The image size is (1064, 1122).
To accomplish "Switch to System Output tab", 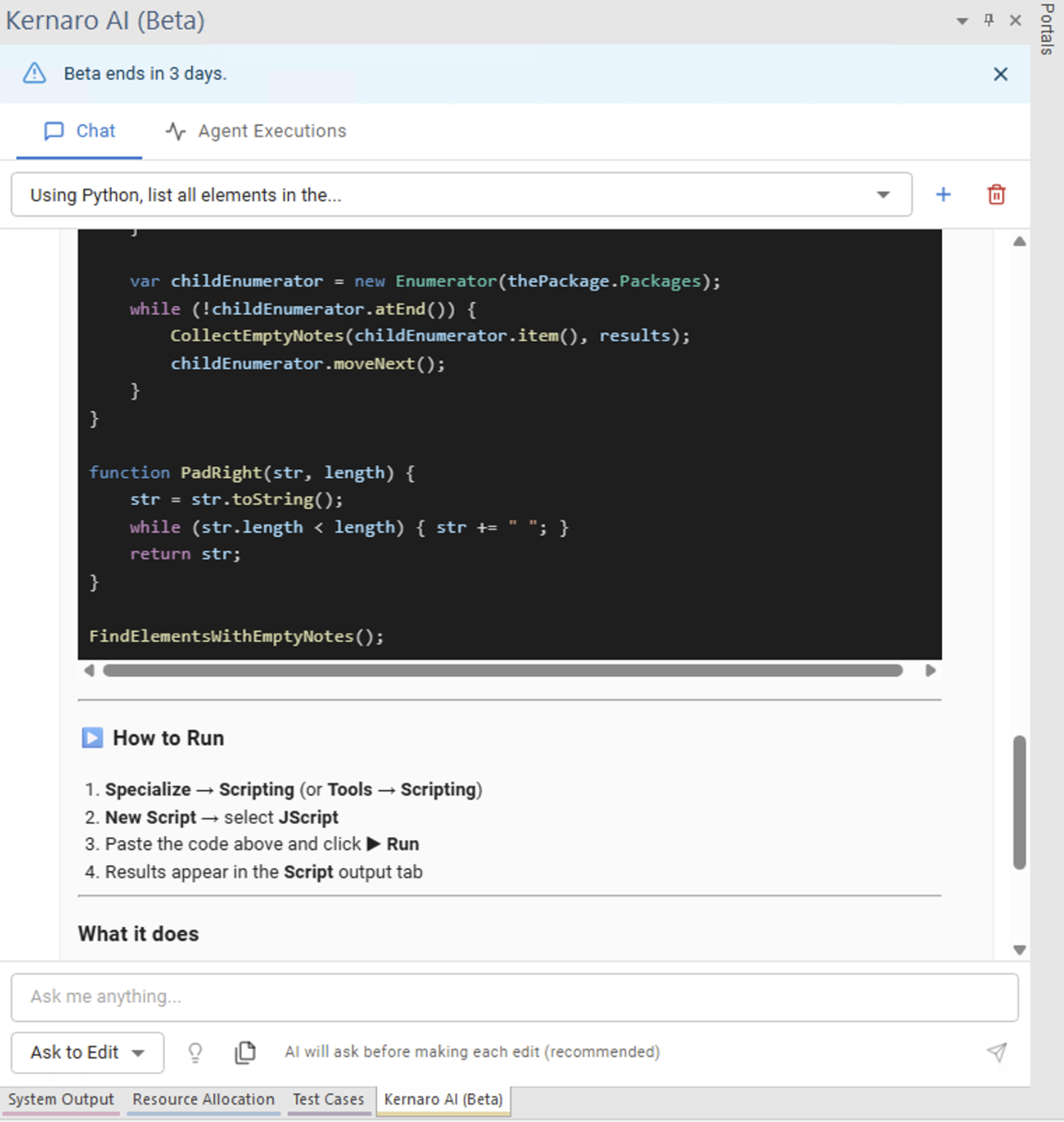I will coord(61,1100).
